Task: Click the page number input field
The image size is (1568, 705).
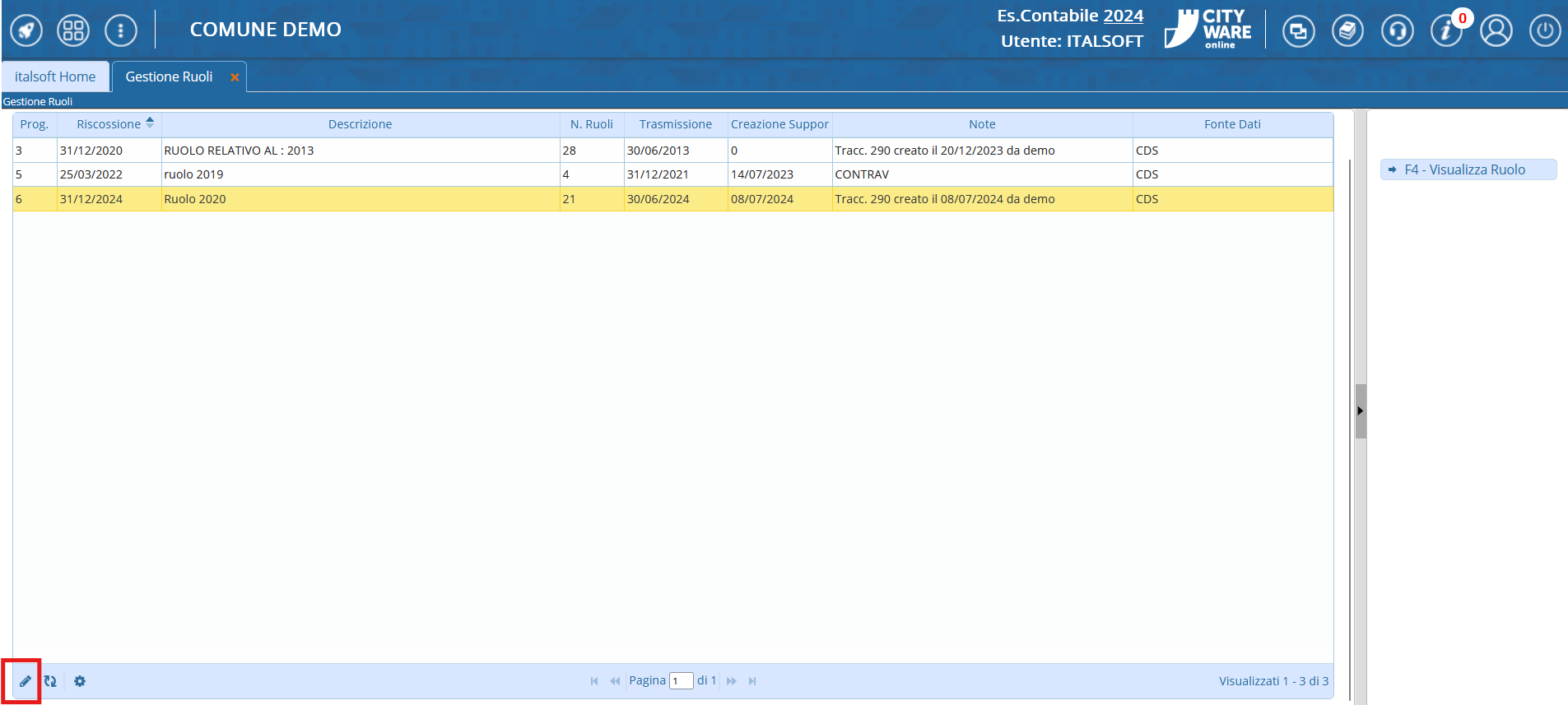Action: pyautogui.click(x=681, y=681)
